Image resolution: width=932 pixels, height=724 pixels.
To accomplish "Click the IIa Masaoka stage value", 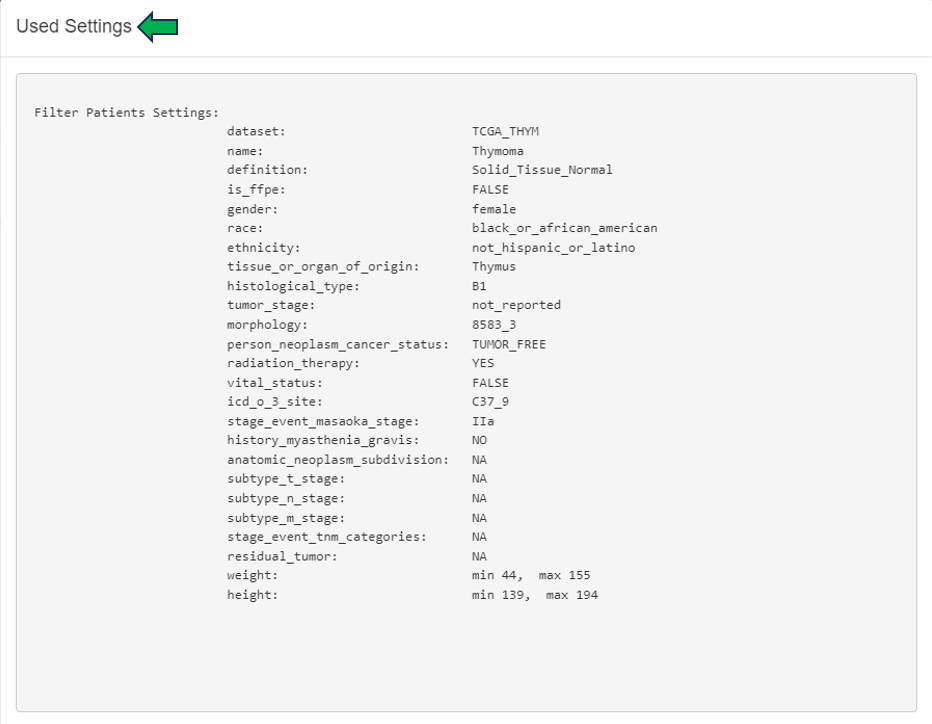I will pos(483,421).
